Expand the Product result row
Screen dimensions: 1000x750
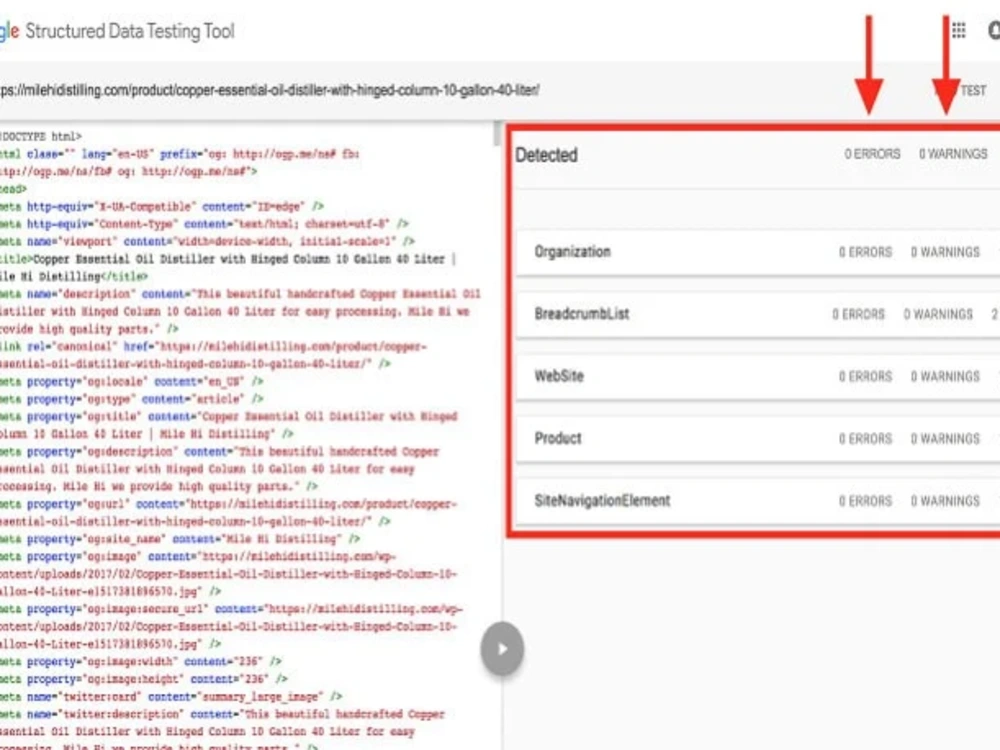coord(758,438)
